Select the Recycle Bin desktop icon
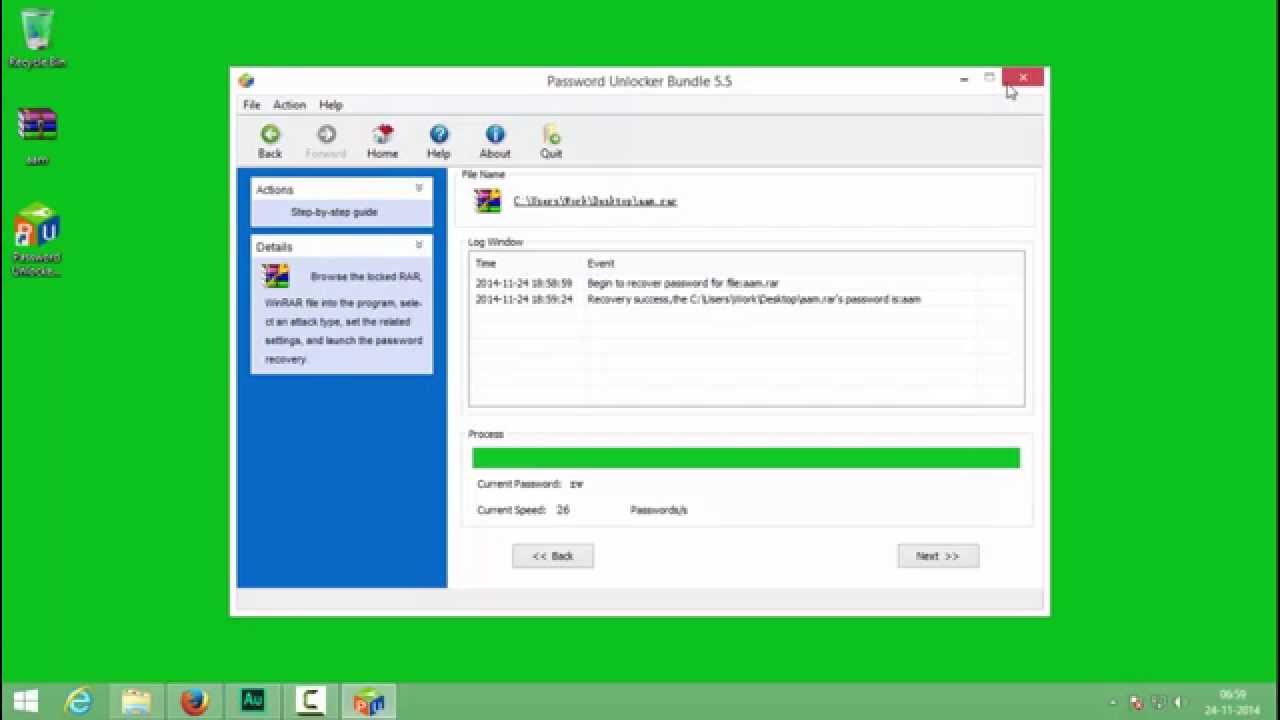This screenshot has height=720, width=1280. (x=37, y=38)
